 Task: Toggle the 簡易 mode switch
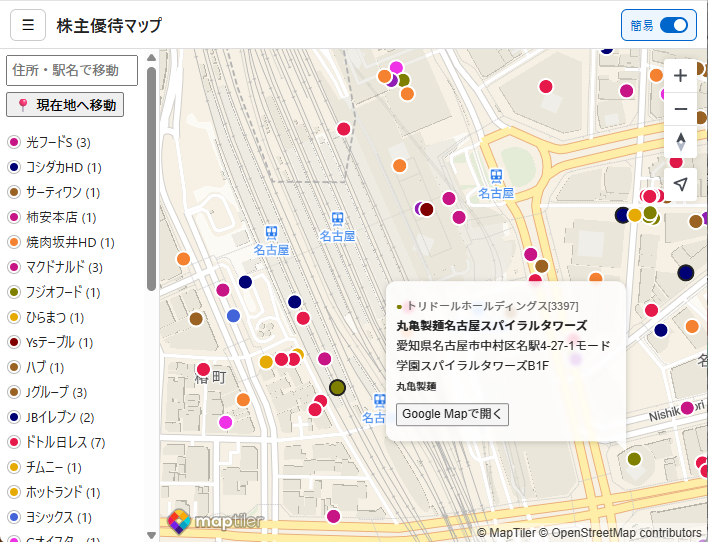[x=674, y=25]
